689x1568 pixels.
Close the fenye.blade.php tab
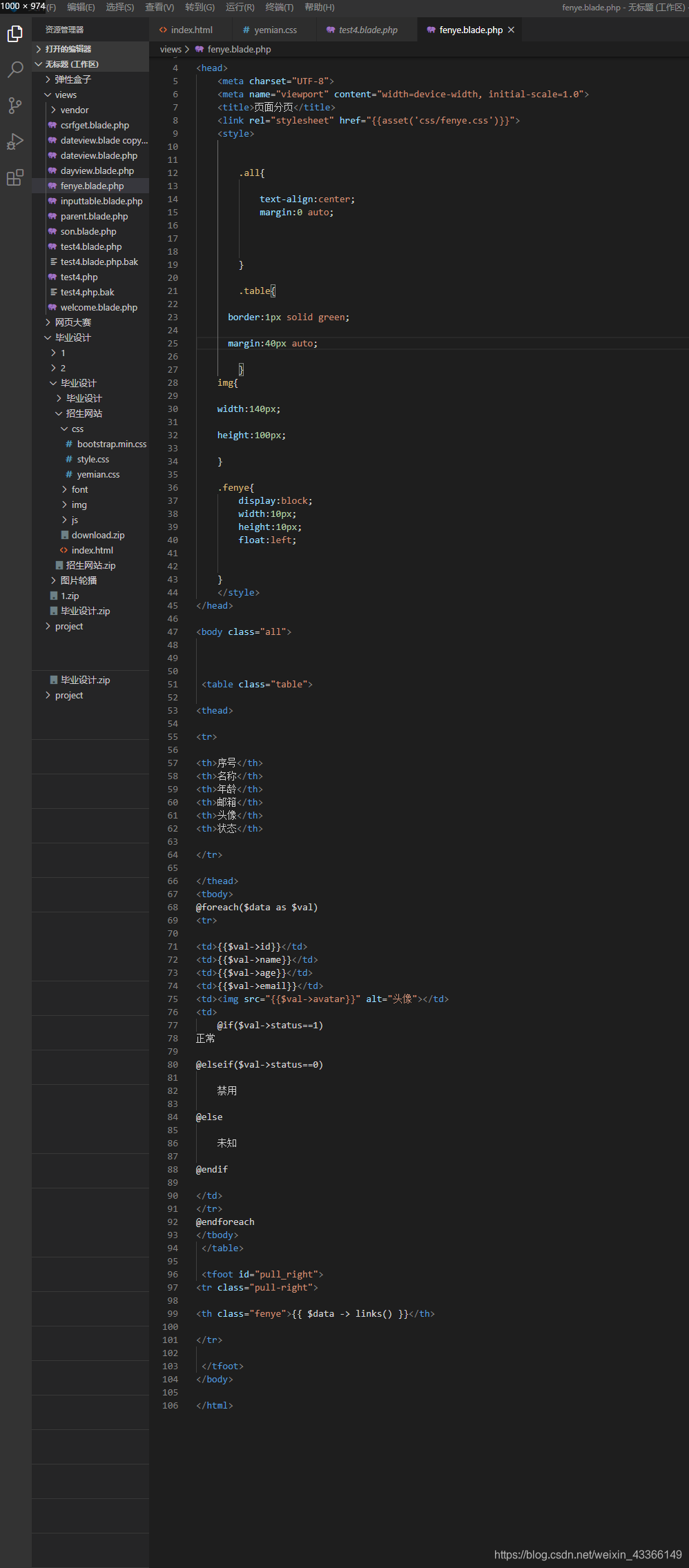511,30
